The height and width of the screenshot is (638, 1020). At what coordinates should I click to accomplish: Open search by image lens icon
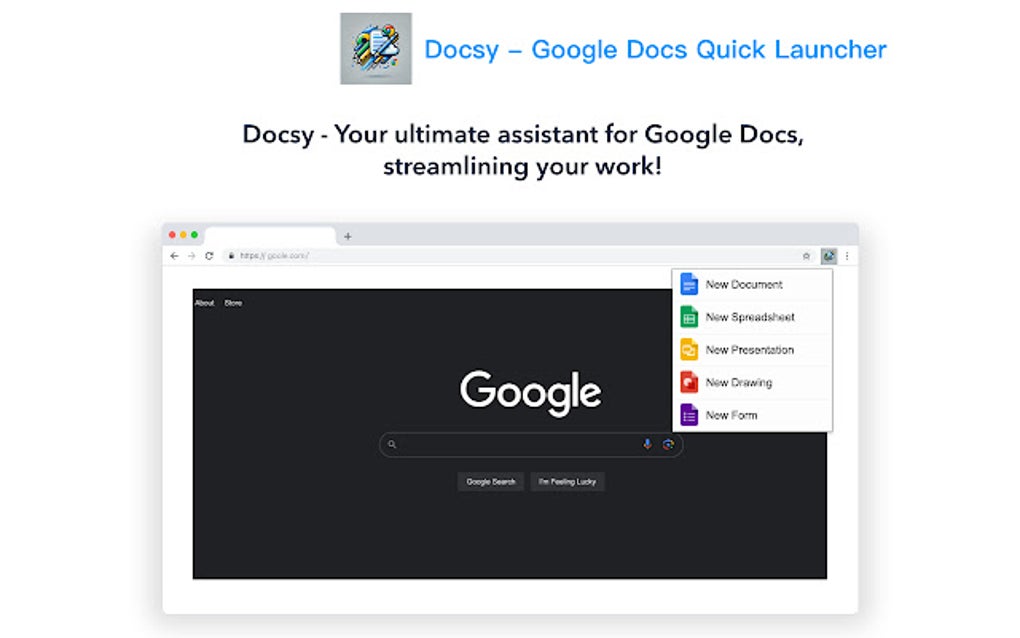[668, 444]
